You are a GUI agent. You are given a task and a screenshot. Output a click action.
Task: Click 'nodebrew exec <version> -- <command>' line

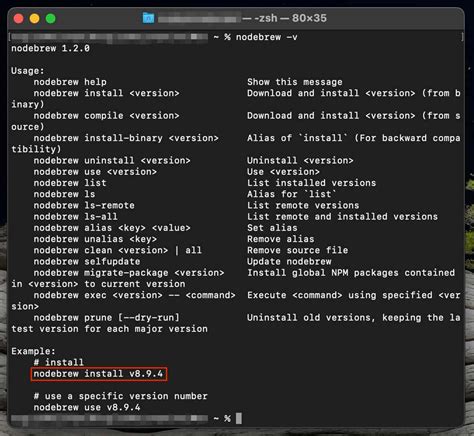[x=134, y=295]
